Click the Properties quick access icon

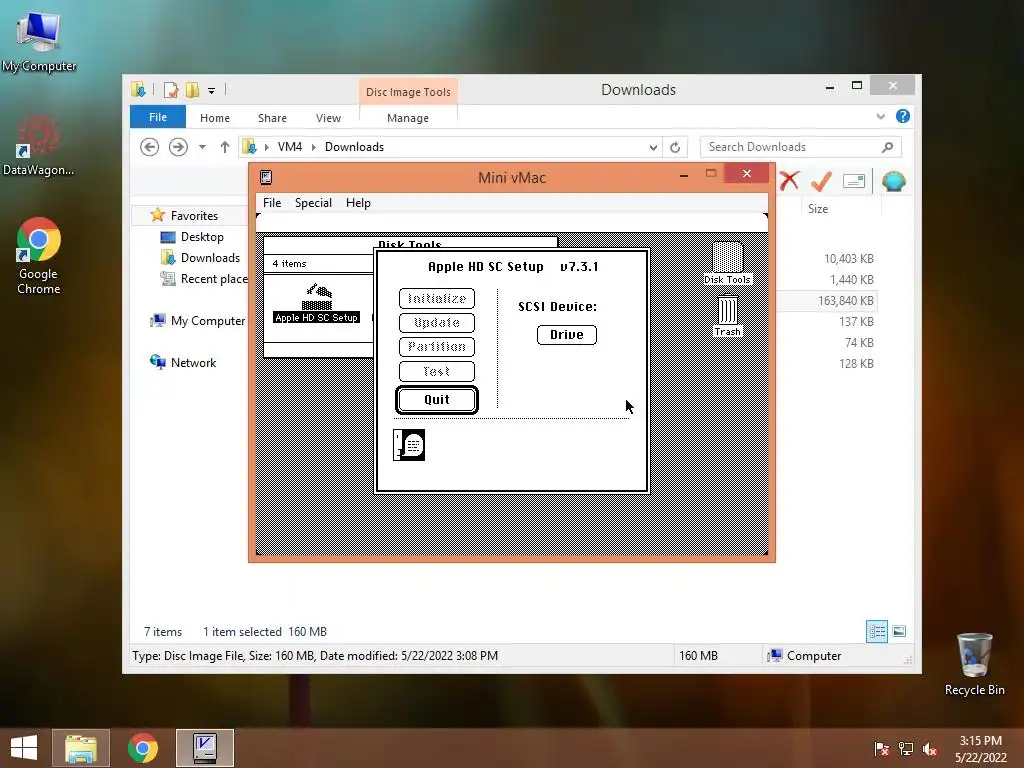[x=170, y=89]
